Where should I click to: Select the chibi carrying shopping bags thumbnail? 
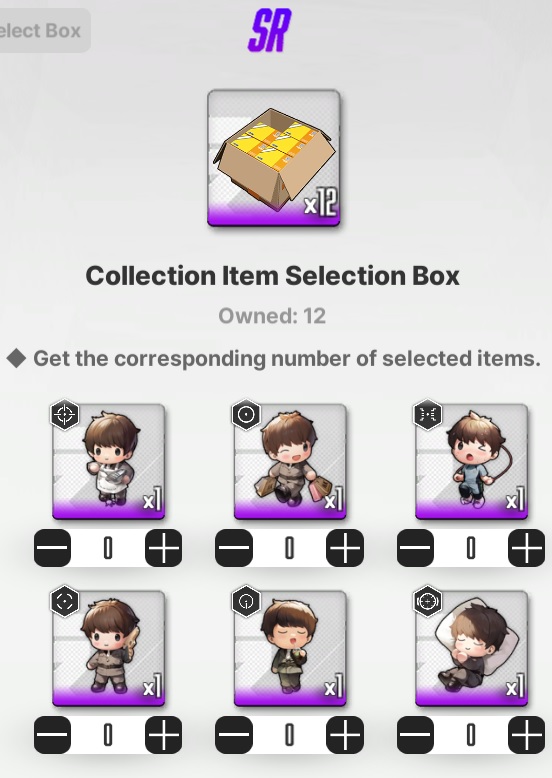(290, 462)
